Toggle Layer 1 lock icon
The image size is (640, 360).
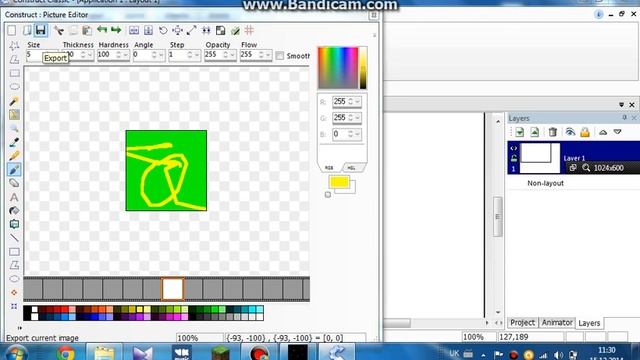(x=513, y=158)
